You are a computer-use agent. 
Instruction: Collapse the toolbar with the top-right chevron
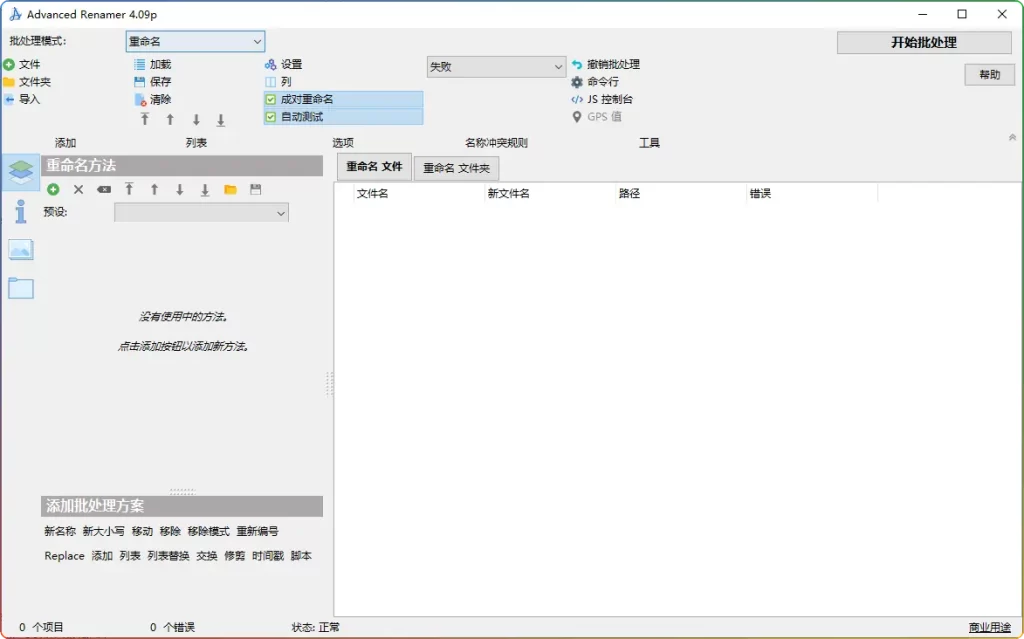[1012, 138]
